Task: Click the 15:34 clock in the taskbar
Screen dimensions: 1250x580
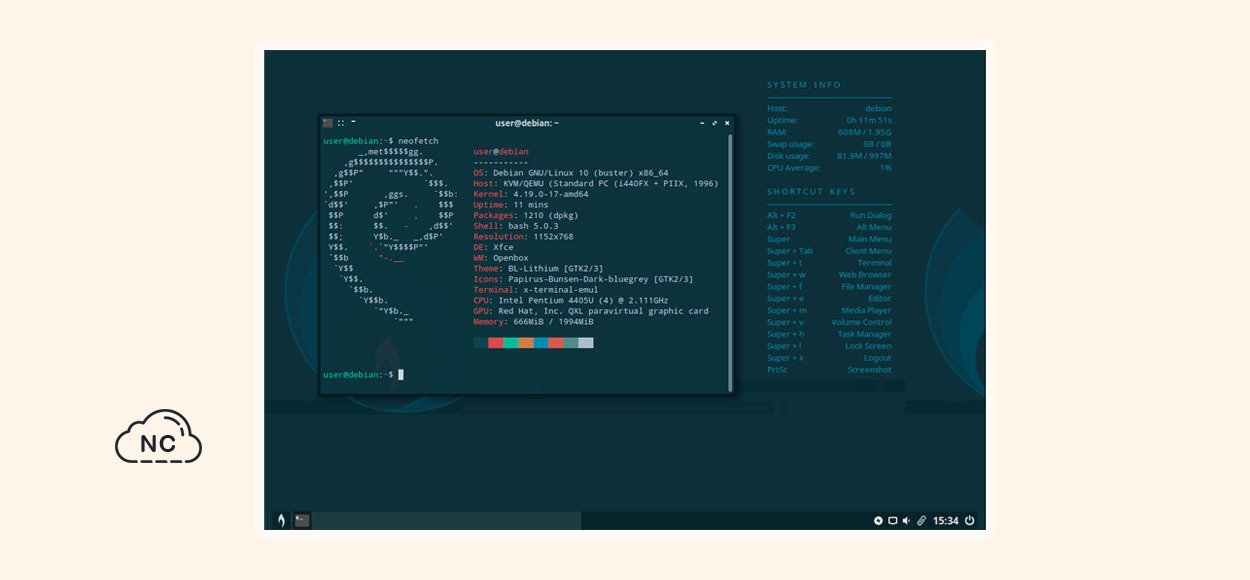Action: pyautogui.click(x=945, y=521)
